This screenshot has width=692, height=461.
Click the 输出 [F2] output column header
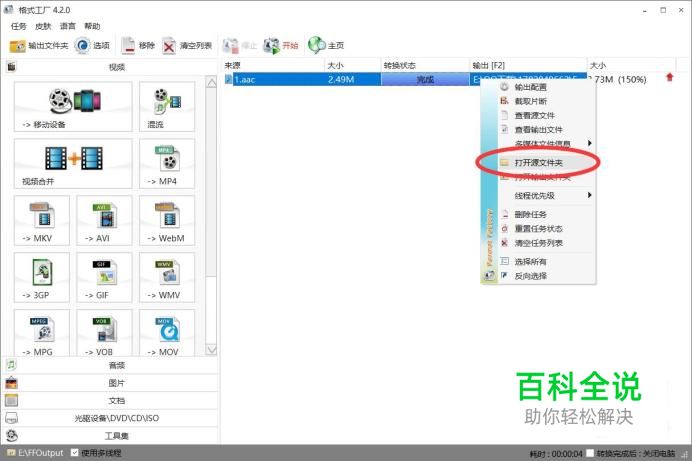pos(528,65)
